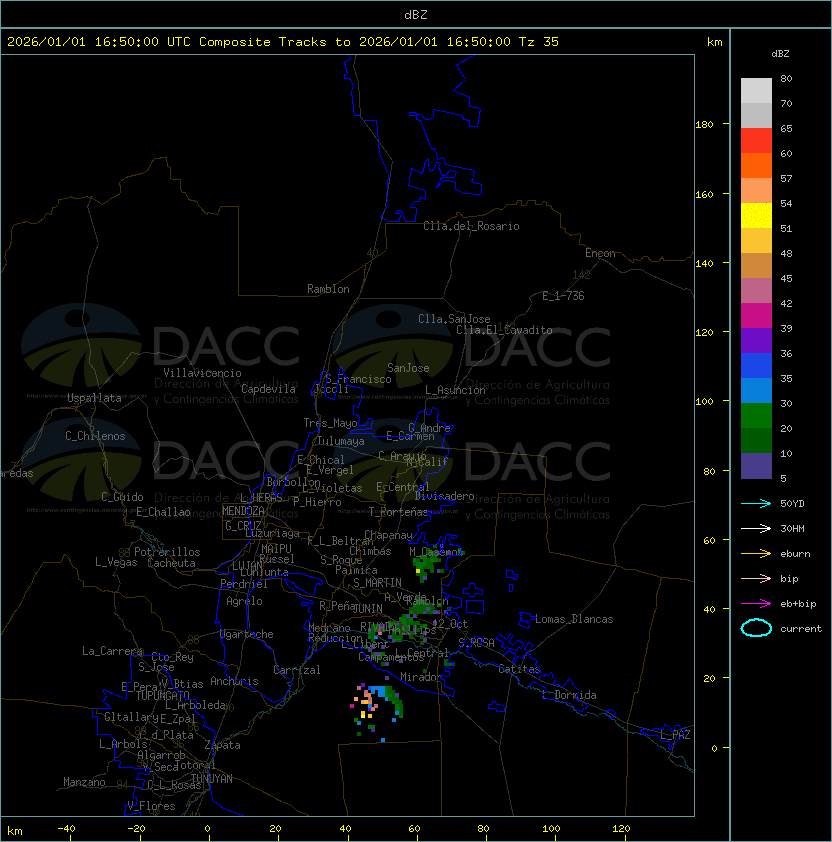Click the 'Lomas_Blancas' map label
This screenshot has height=842, width=832.
tap(574, 619)
